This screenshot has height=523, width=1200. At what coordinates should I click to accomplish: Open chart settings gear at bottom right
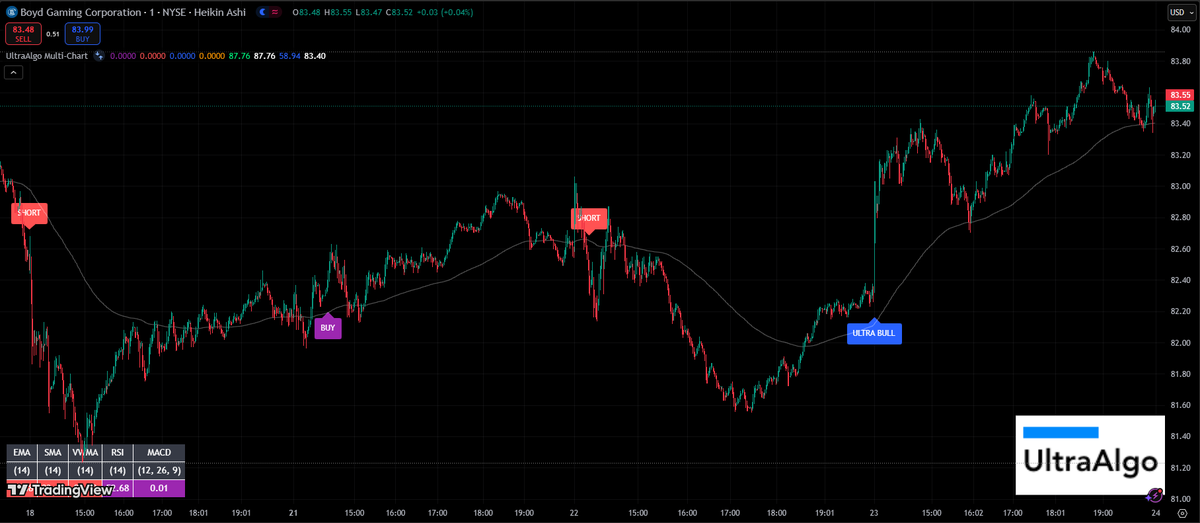1181,512
